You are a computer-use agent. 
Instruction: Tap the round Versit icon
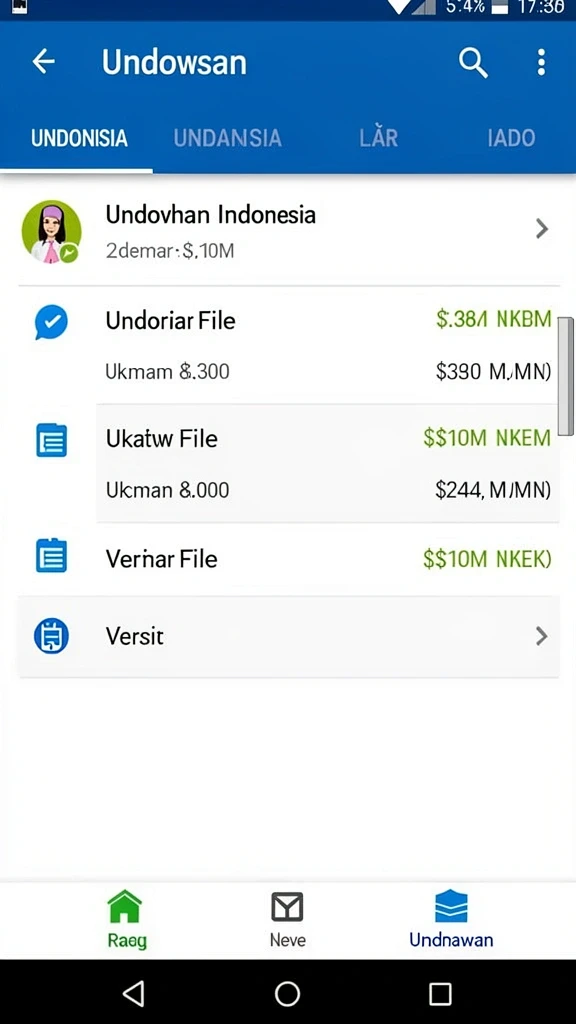(51, 635)
